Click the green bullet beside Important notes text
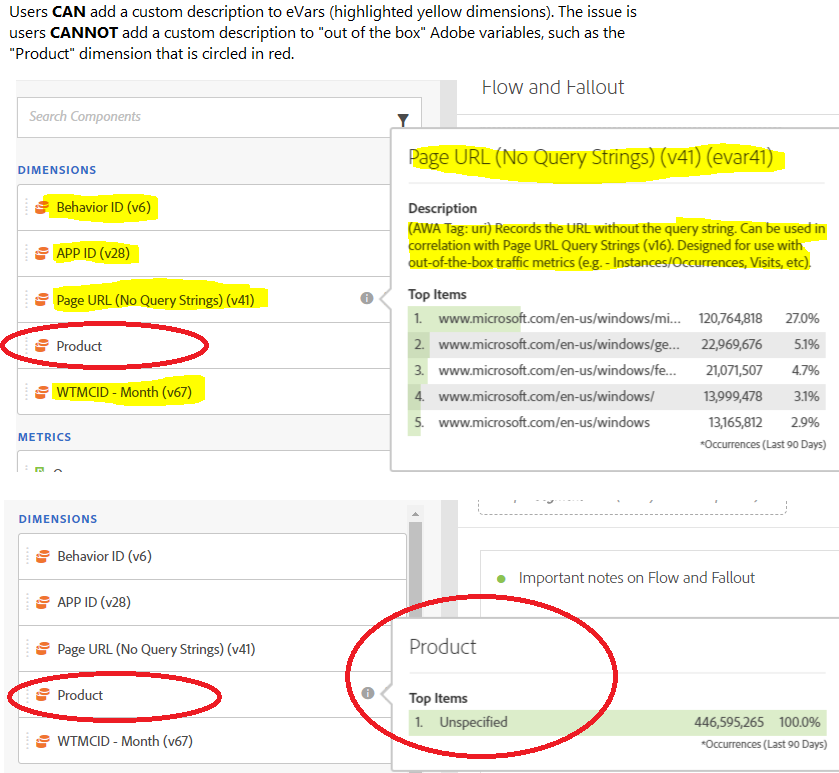Image resolution: width=839 pixels, height=773 pixels. click(501, 578)
